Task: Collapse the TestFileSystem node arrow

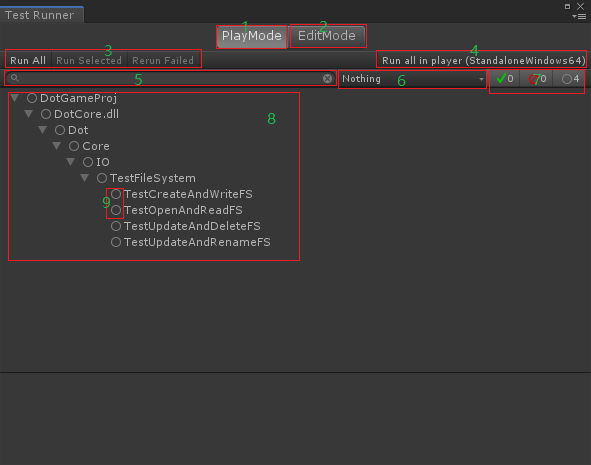Action: pyautogui.click(x=84, y=178)
